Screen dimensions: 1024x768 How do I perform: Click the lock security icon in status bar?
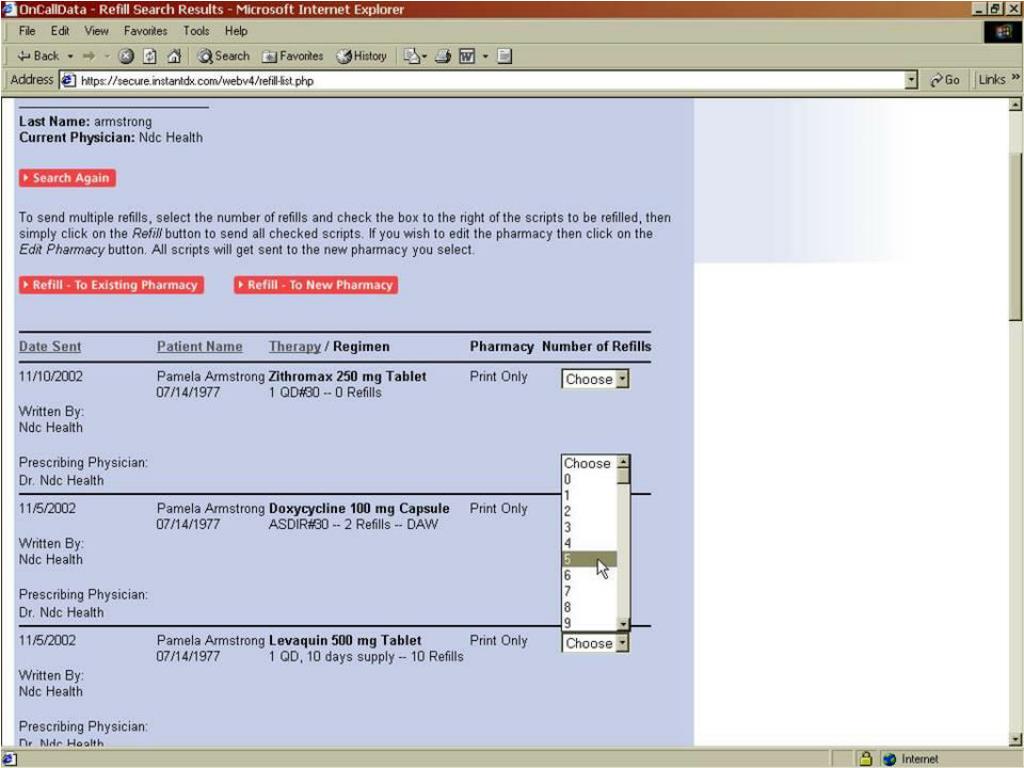click(866, 758)
